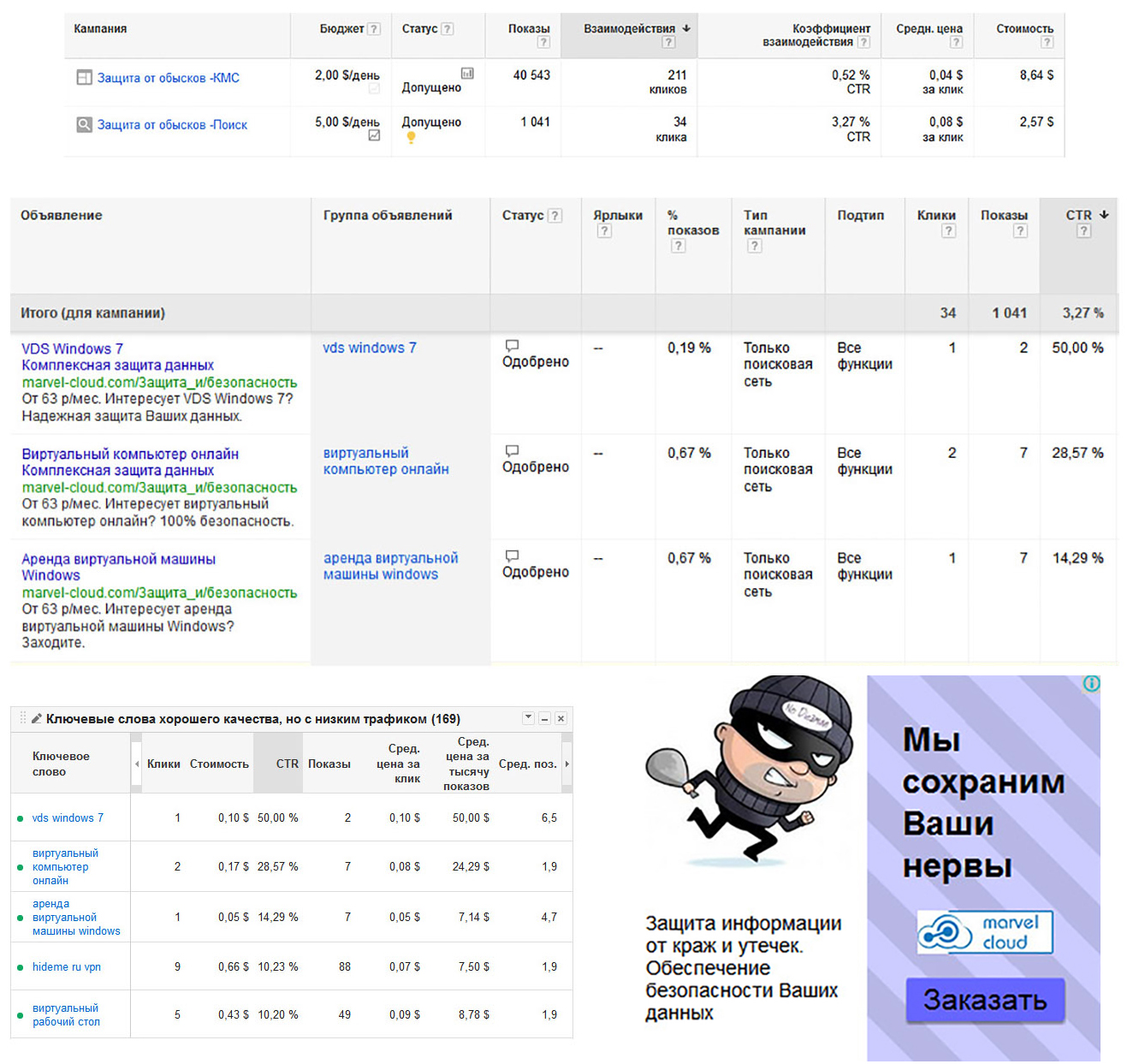Image resolution: width=1133 pixels, height=1064 pixels.
Task: Open the help icon under Показы in the ads table
Action: pos(1020,231)
